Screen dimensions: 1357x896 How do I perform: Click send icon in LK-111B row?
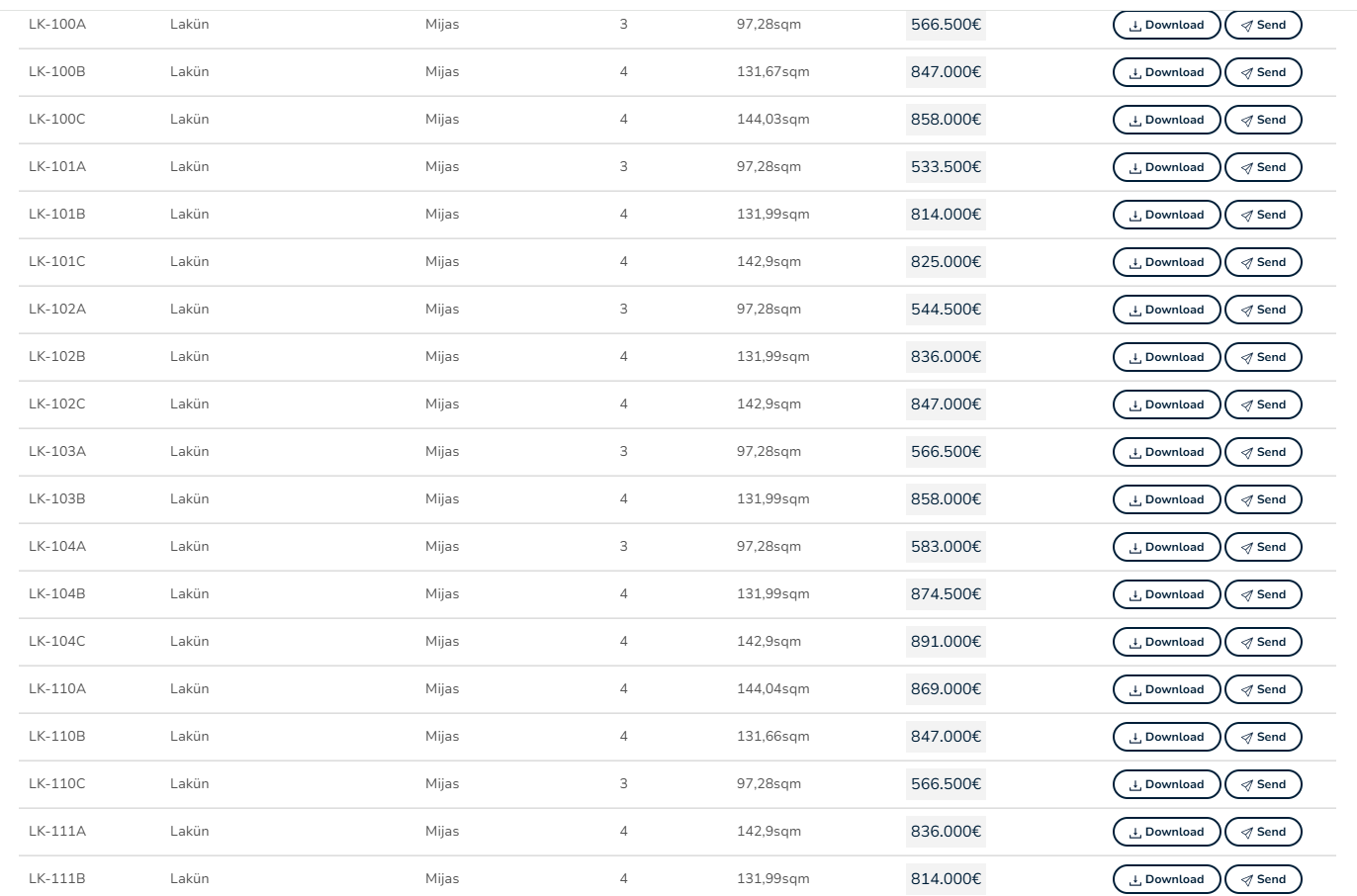pos(1247,880)
